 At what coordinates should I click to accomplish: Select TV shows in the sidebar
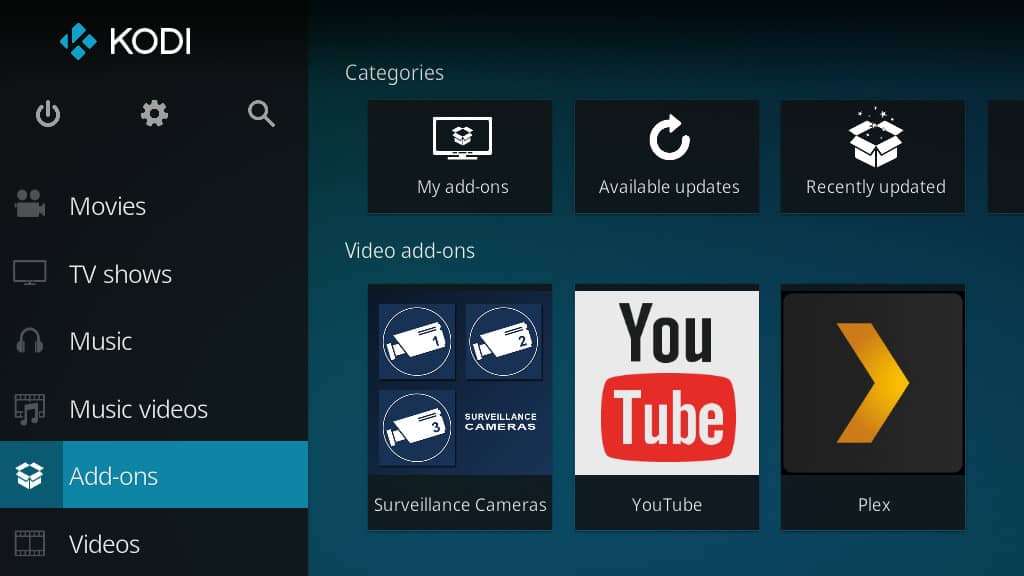pyautogui.click(x=154, y=274)
